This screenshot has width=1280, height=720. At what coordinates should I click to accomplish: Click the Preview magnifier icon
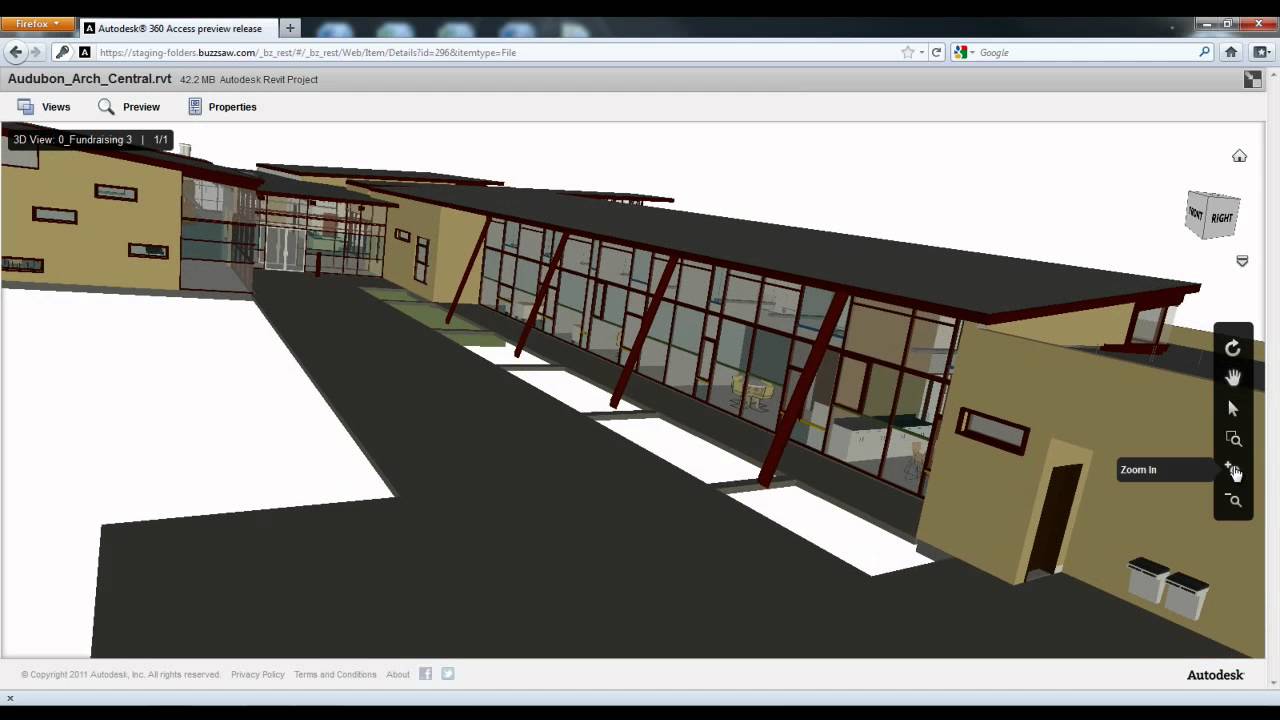[x=106, y=106]
